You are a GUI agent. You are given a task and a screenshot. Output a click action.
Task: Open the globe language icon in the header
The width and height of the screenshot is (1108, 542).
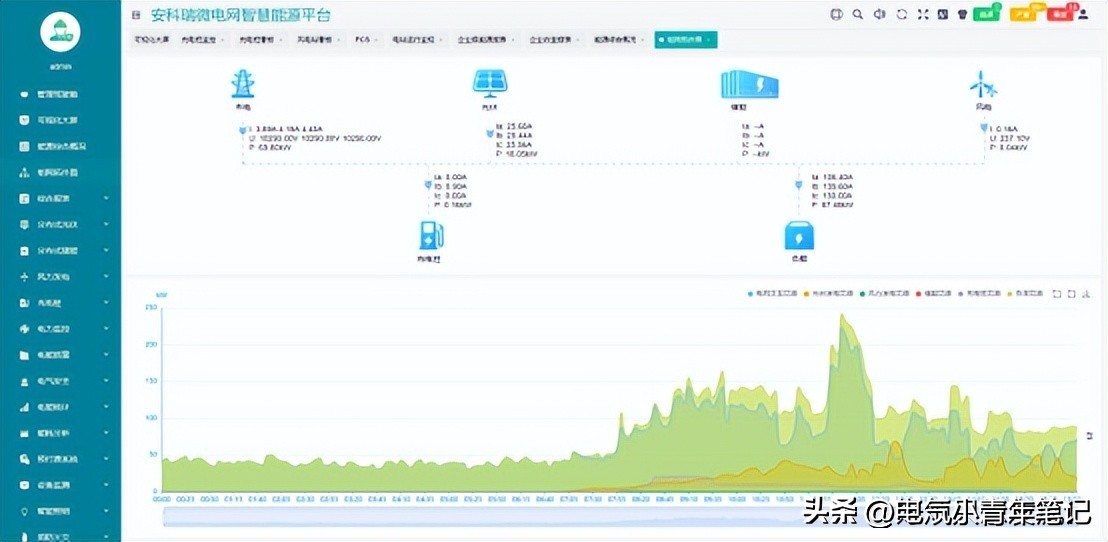(x=837, y=14)
